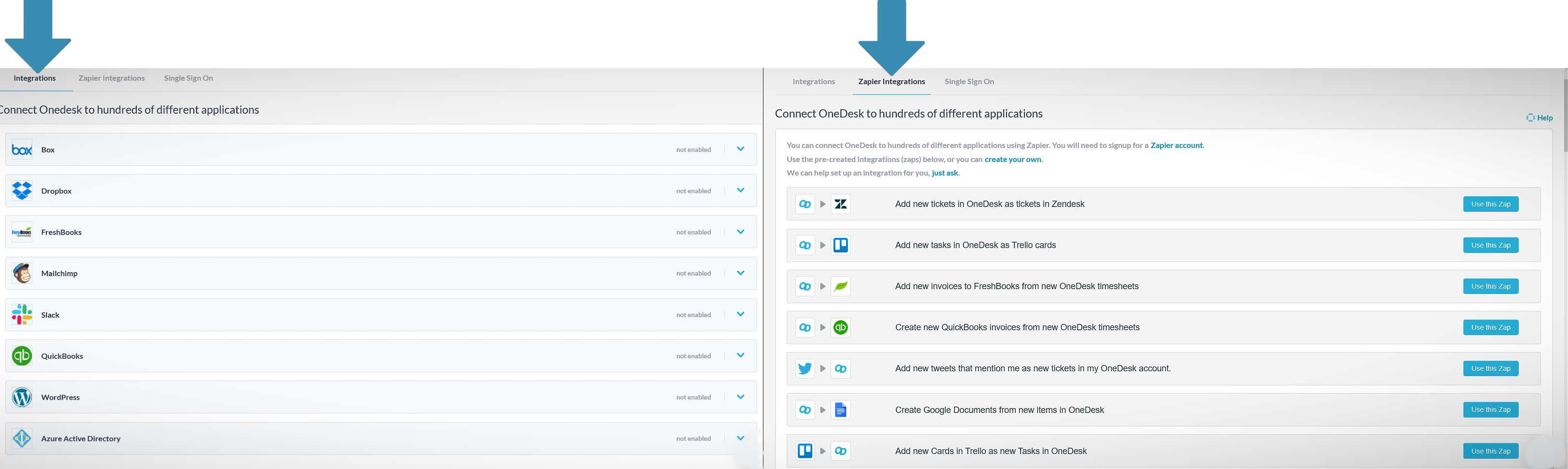This screenshot has height=469, width=1568.
Task: Click the Twitter bird icon in the tweets zap
Action: point(805,368)
